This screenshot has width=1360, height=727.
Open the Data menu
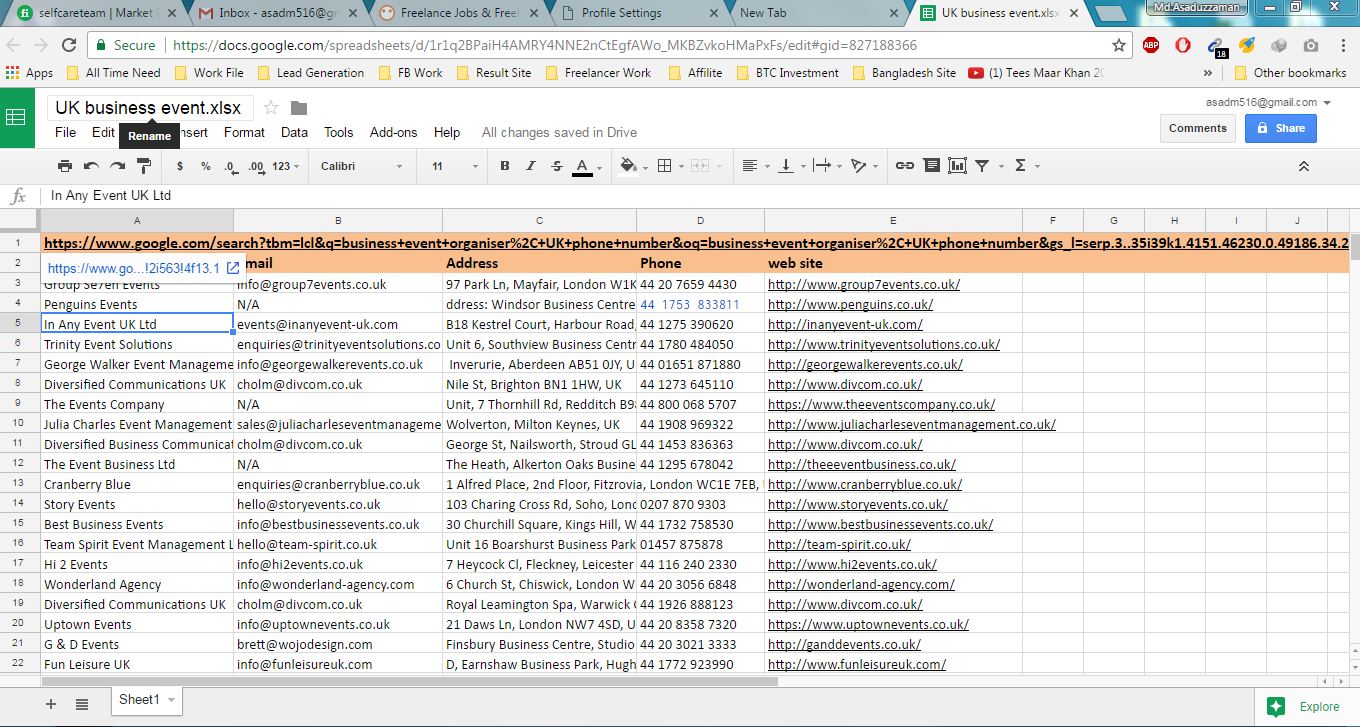(294, 132)
